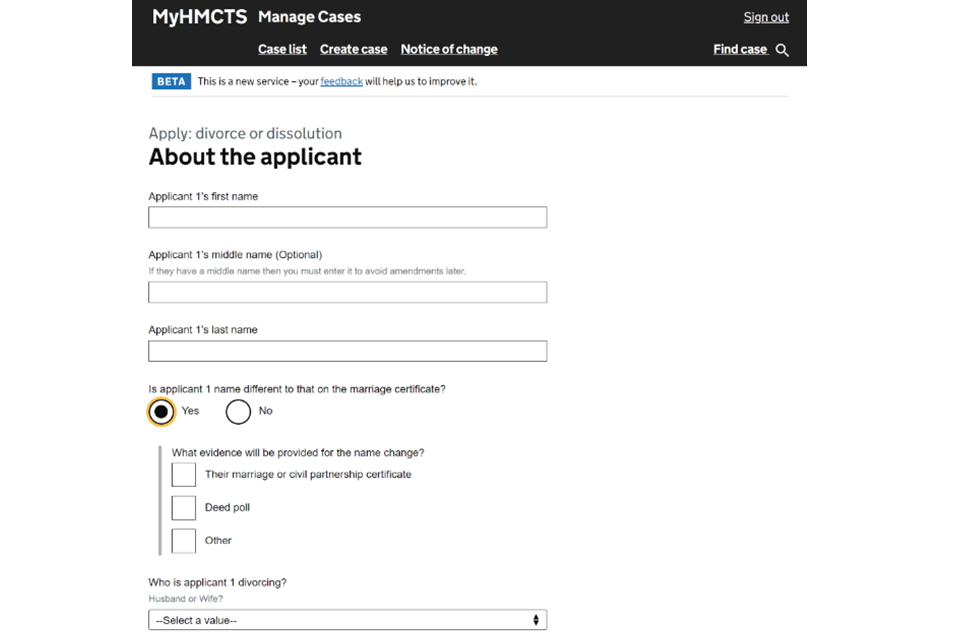Select Yes for name different radio

pos(161,411)
